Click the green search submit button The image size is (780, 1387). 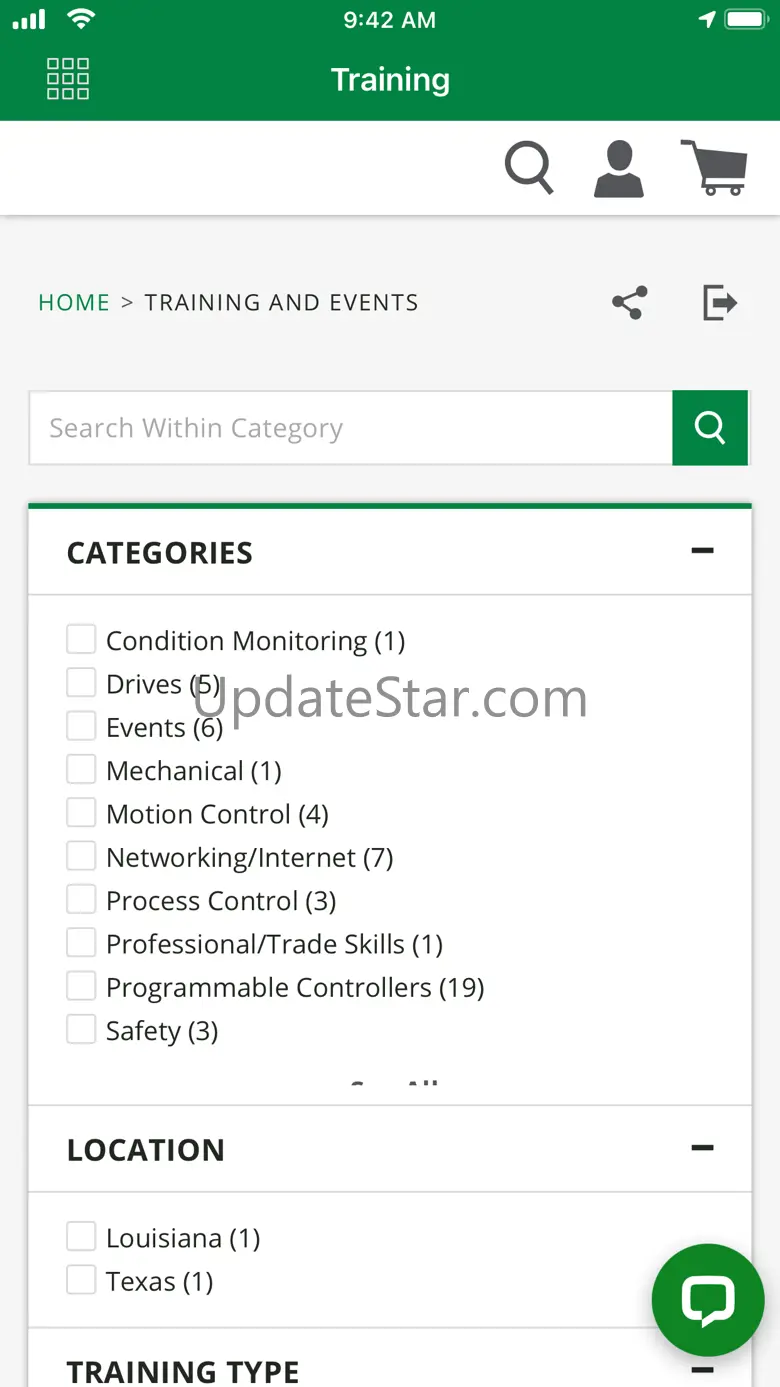click(x=710, y=428)
